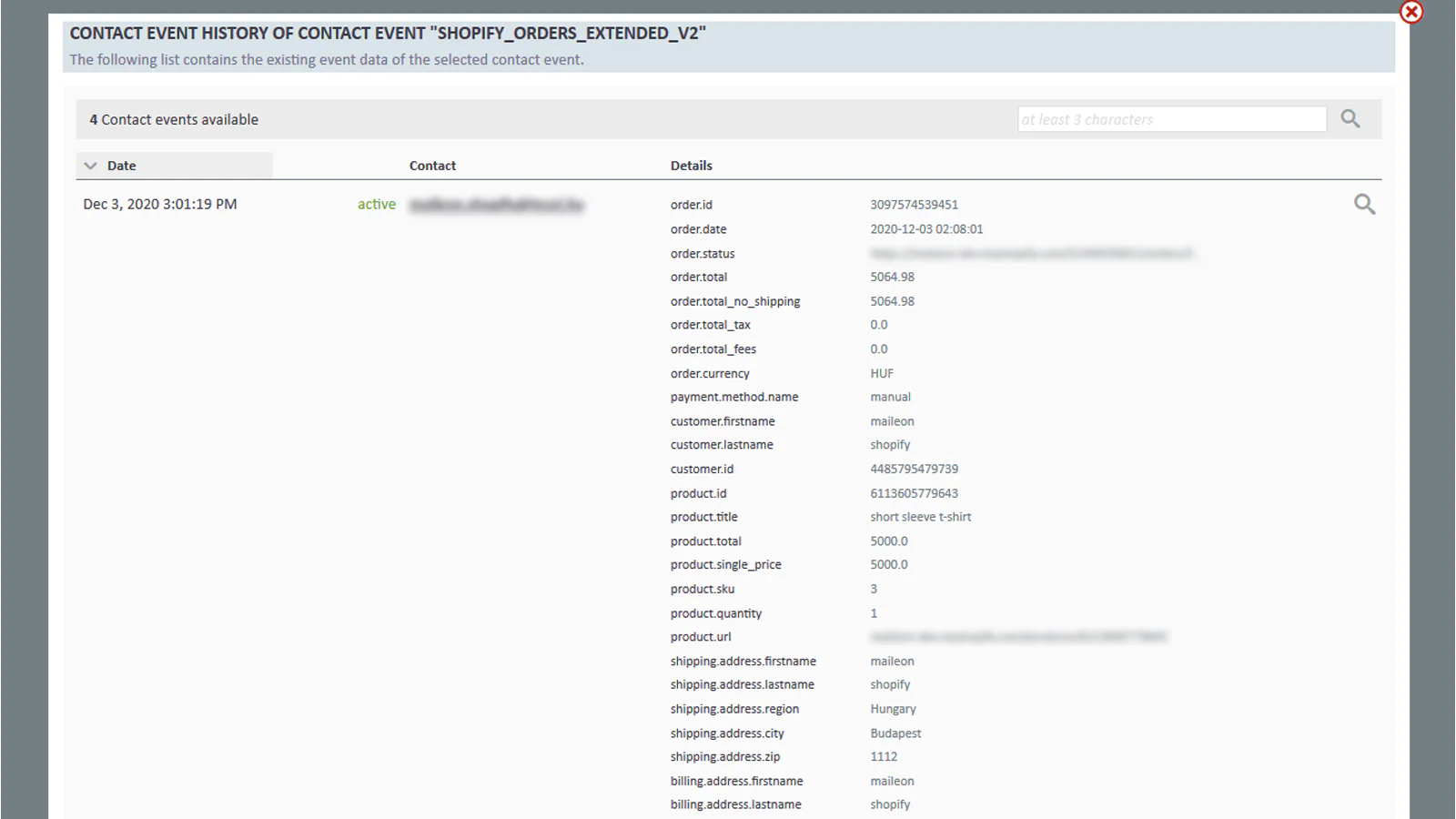This screenshot has width=1456, height=819.
Task: Open the blurred contact email address
Action: [496, 205]
